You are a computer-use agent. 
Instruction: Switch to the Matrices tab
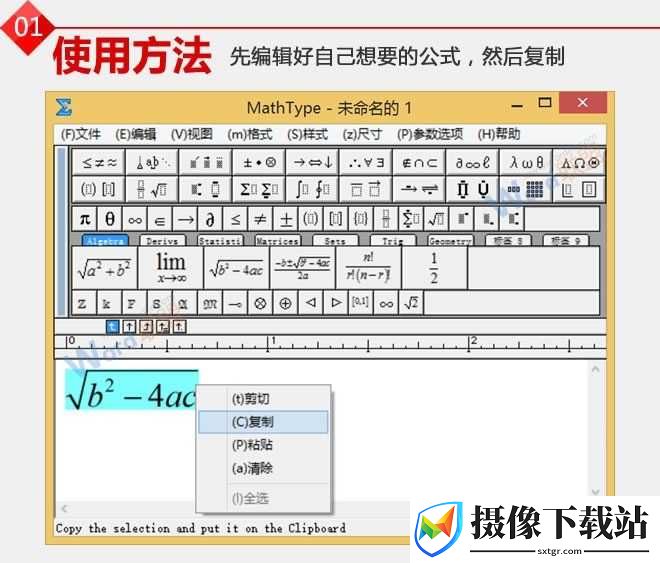(278, 241)
